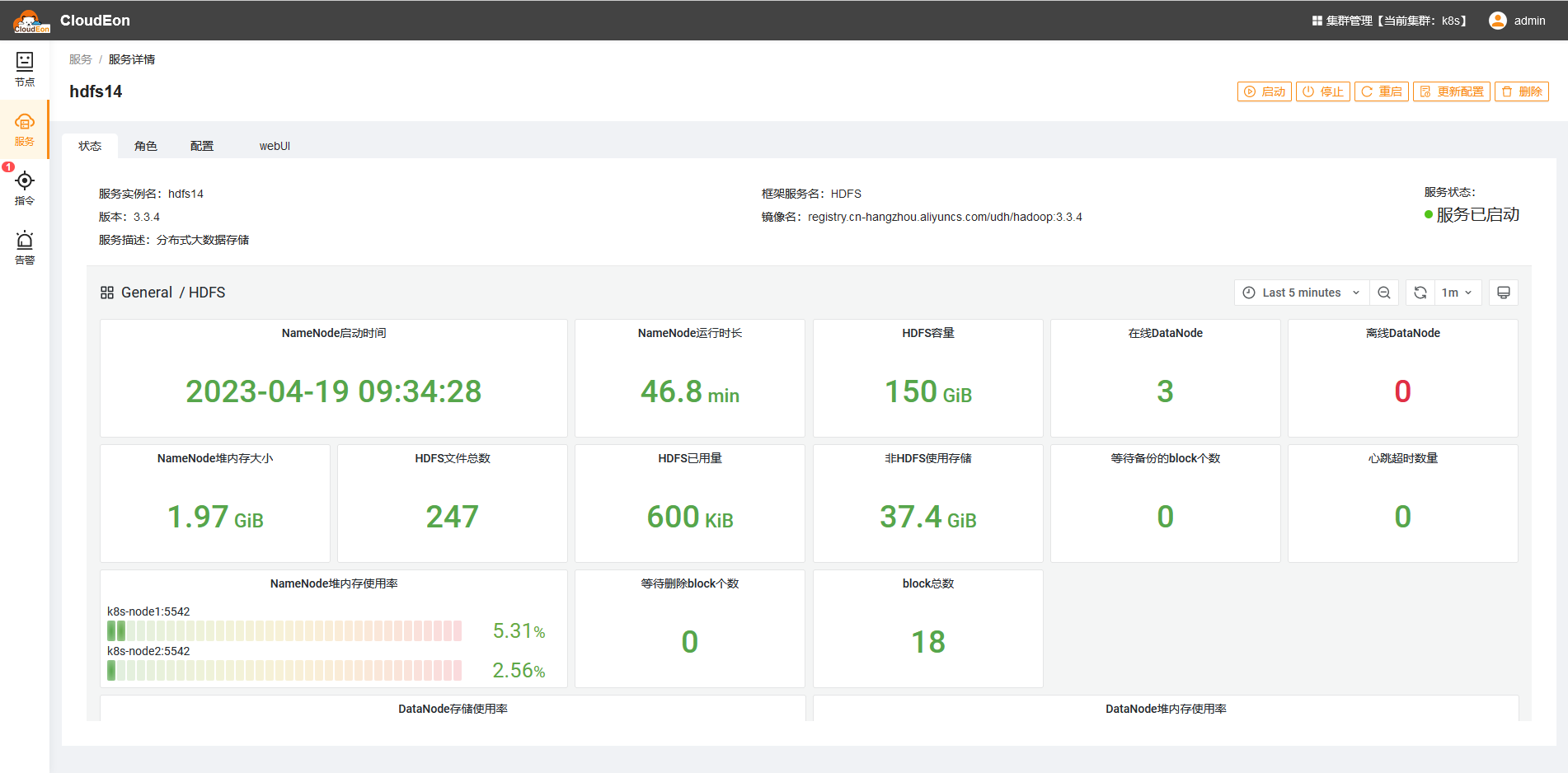Click the registry image name text
This screenshot has width=1568, height=773.
pyautogui.click(x=945, y=217)
